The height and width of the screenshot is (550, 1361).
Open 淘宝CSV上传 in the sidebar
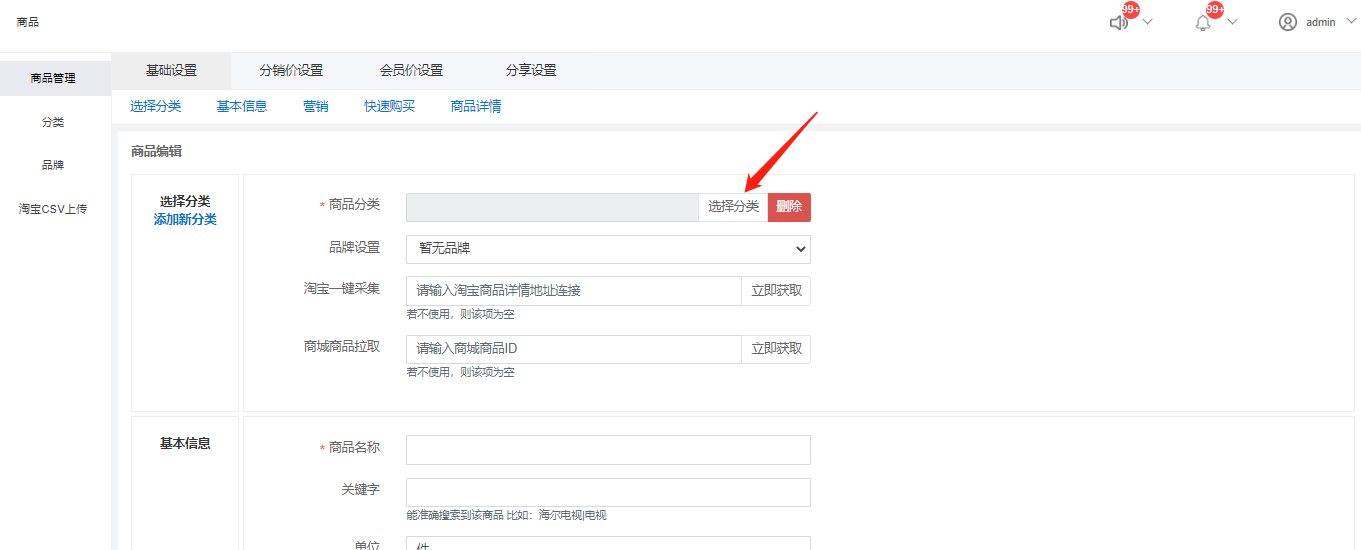click(53, 209)
